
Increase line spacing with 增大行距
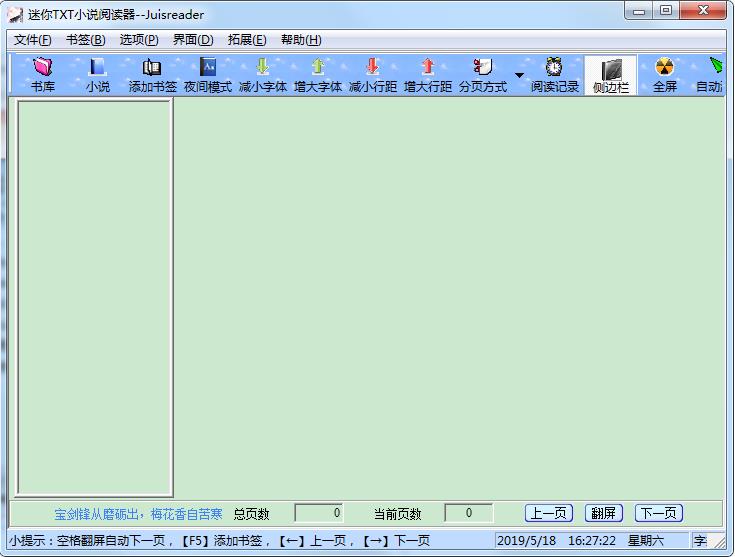pos(427,75)
